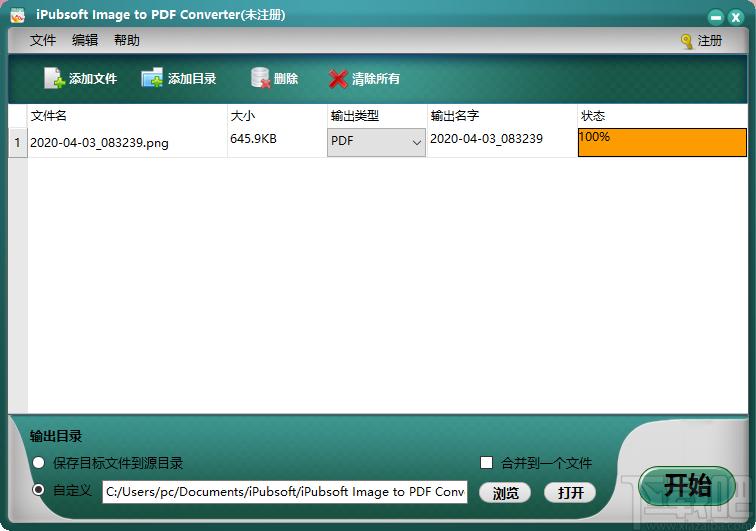This screenshot has width=756, height=531.
Task: Click the Clear All (清除所有) icon
Action: (x=338, y=78)
